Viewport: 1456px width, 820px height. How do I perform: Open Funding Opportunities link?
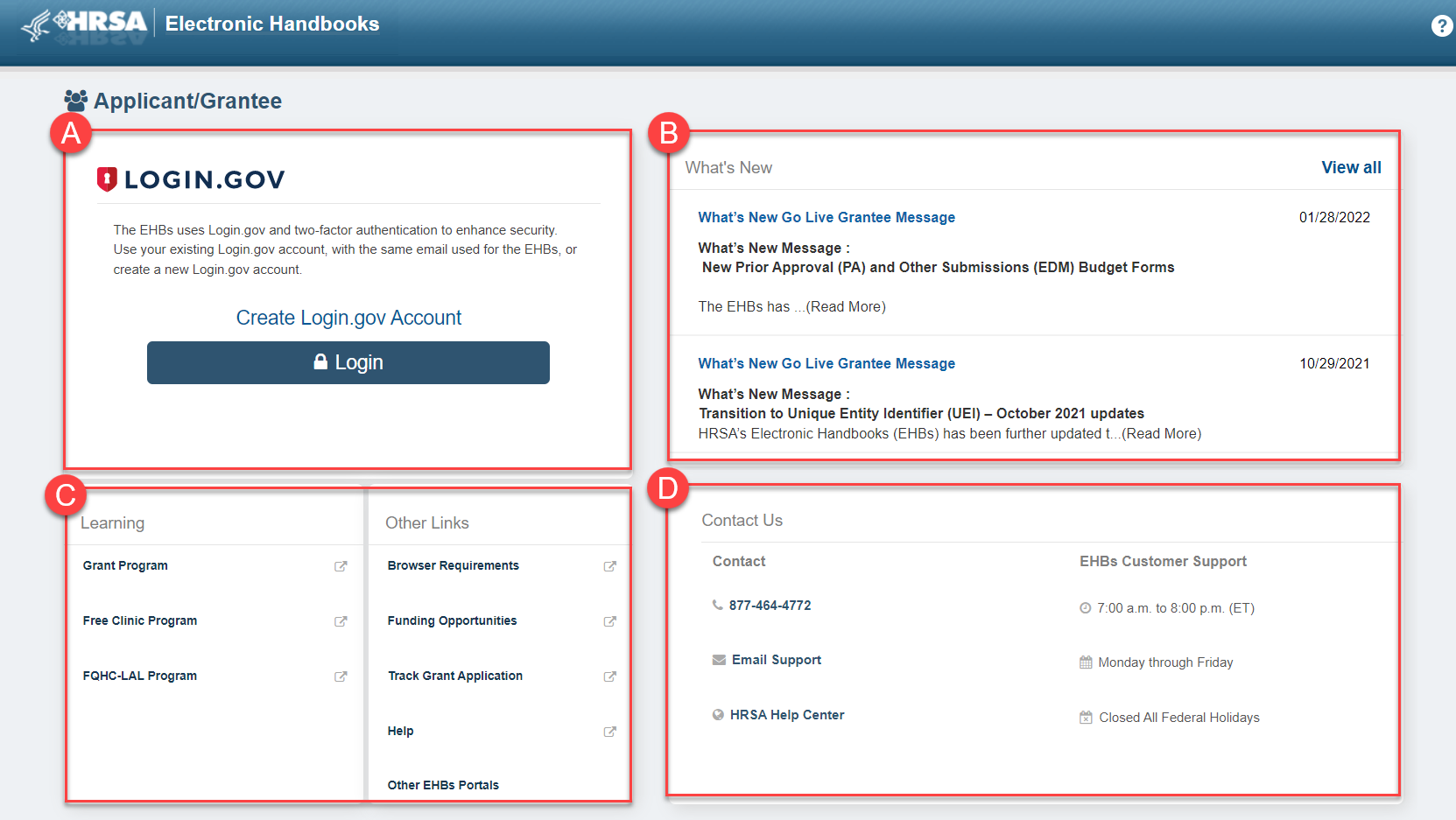click(x=453, y=620)
